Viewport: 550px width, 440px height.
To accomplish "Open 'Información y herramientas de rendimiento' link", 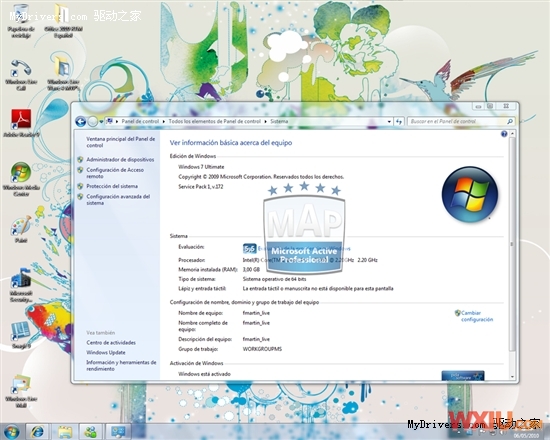I will [x=121, y=366].
